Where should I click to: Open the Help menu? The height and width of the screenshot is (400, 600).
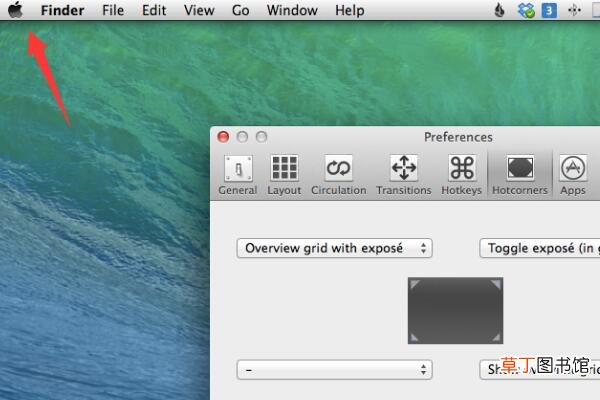(349, 10)
